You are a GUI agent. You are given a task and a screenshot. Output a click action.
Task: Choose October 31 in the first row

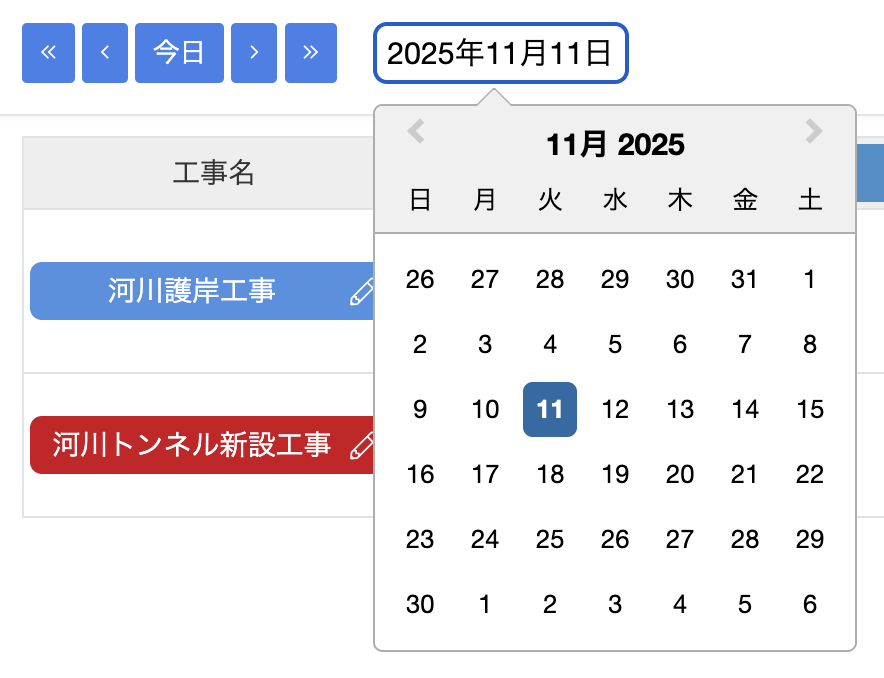click(745, 280)
